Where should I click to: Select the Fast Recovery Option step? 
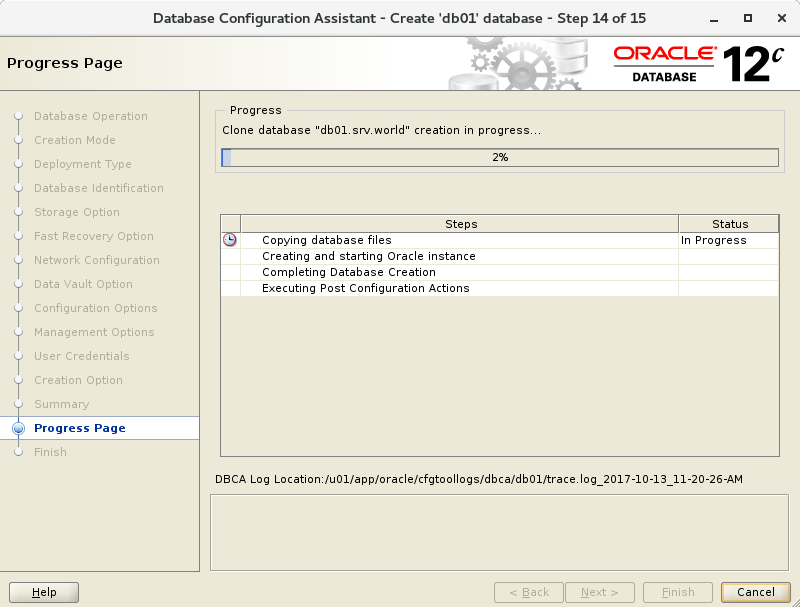pos(93,236)
